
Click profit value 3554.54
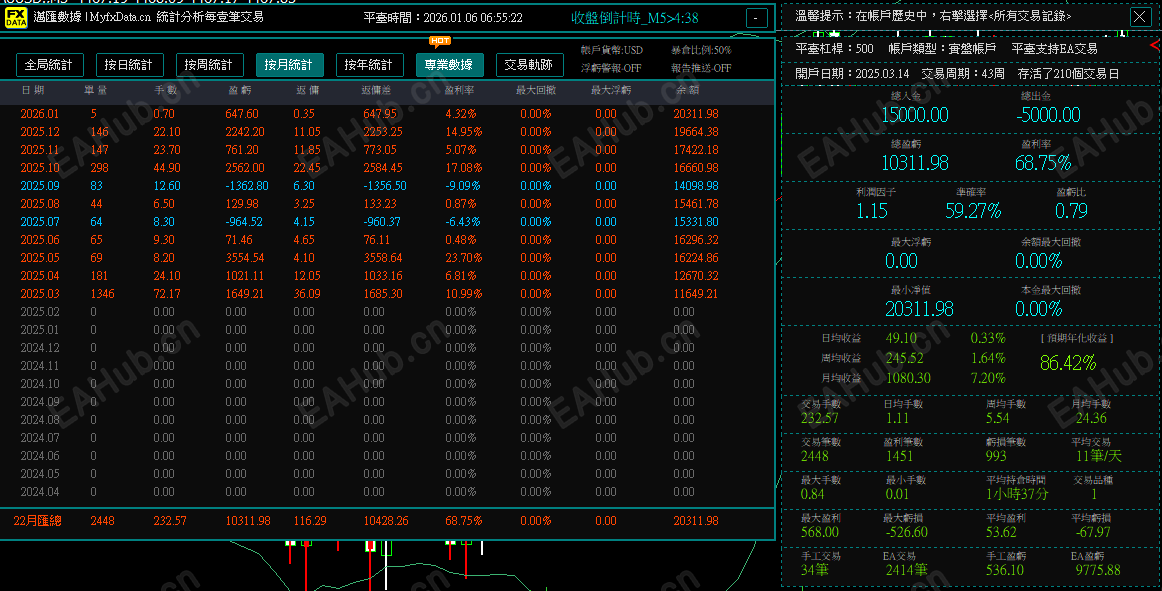click(x=245, y=258)
